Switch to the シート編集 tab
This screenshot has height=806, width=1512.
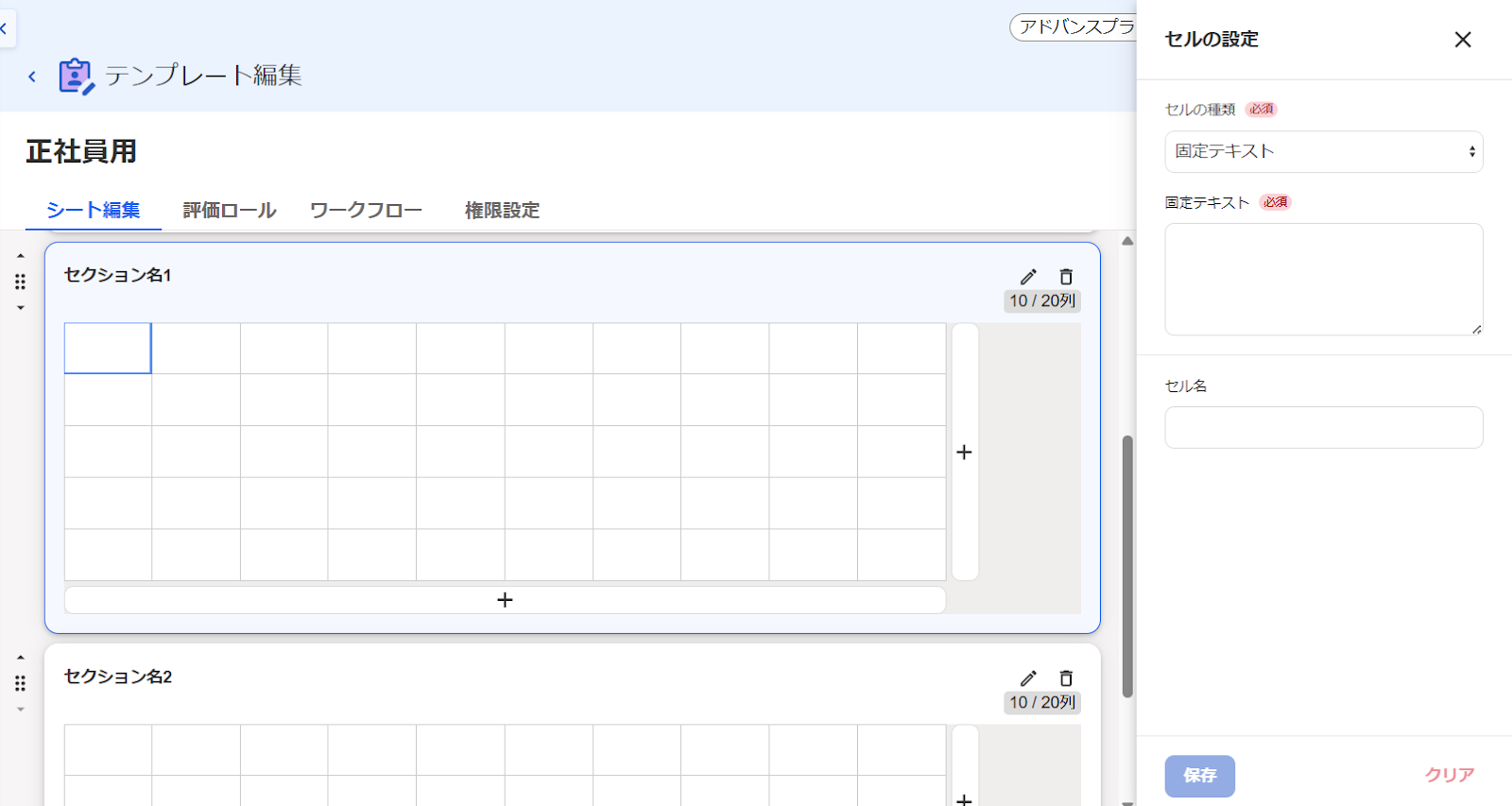(93, 210)
